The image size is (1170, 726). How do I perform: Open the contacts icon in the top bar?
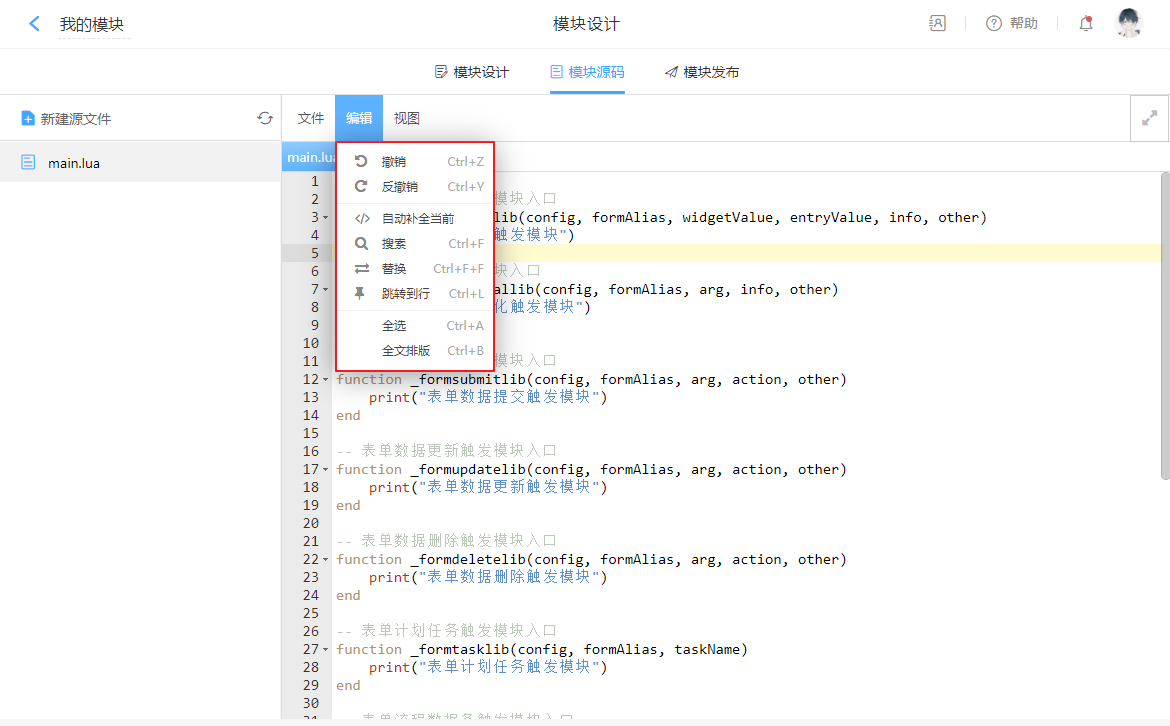point(937,24)
